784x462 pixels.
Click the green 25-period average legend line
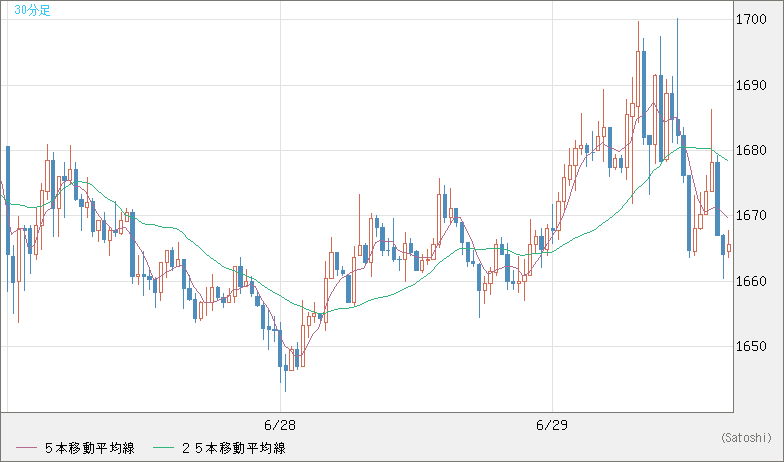(x=163, y=448)
